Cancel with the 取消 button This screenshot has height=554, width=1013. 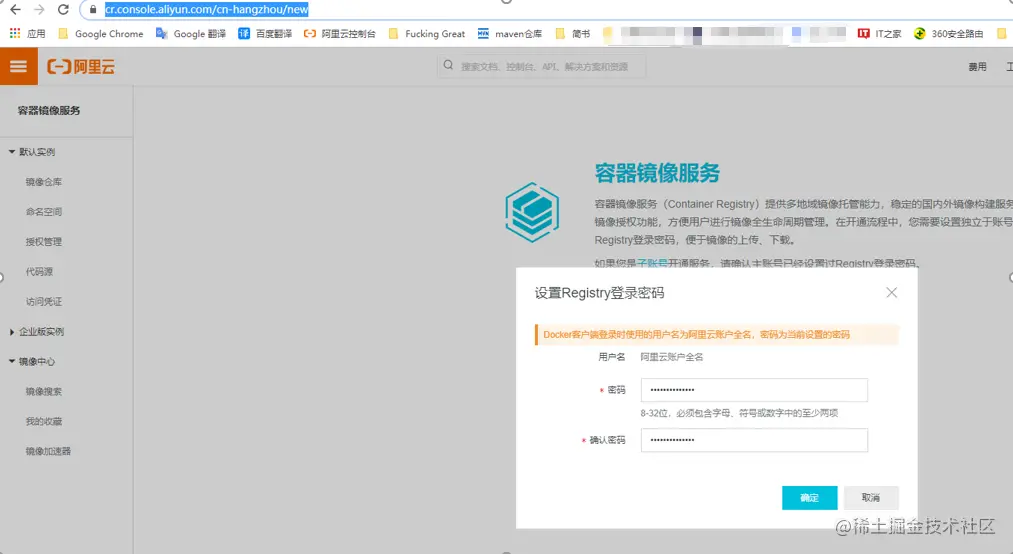pyautogui.click(x=871, y=498)
